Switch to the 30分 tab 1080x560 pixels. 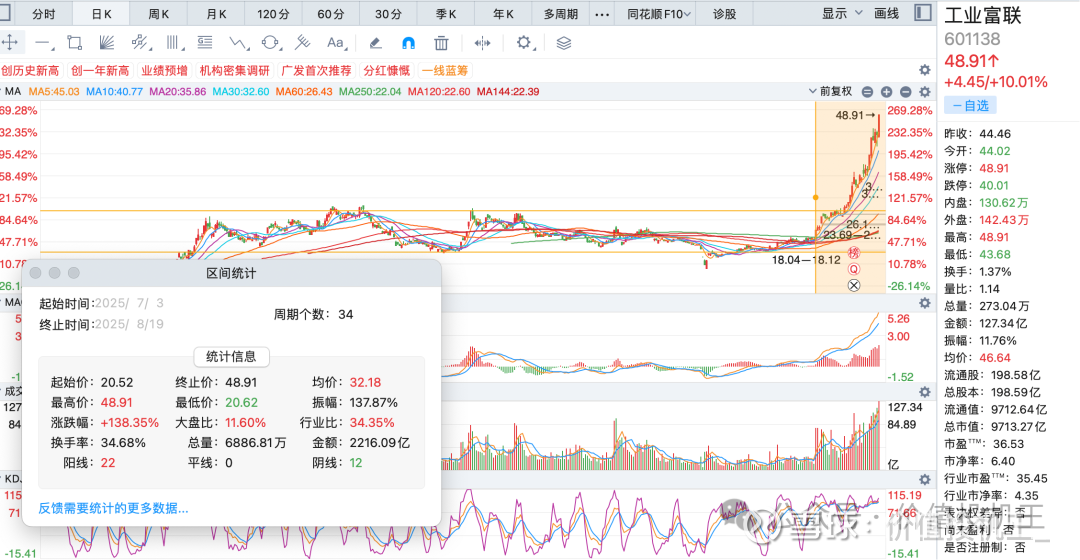click(x=388, y=14)
